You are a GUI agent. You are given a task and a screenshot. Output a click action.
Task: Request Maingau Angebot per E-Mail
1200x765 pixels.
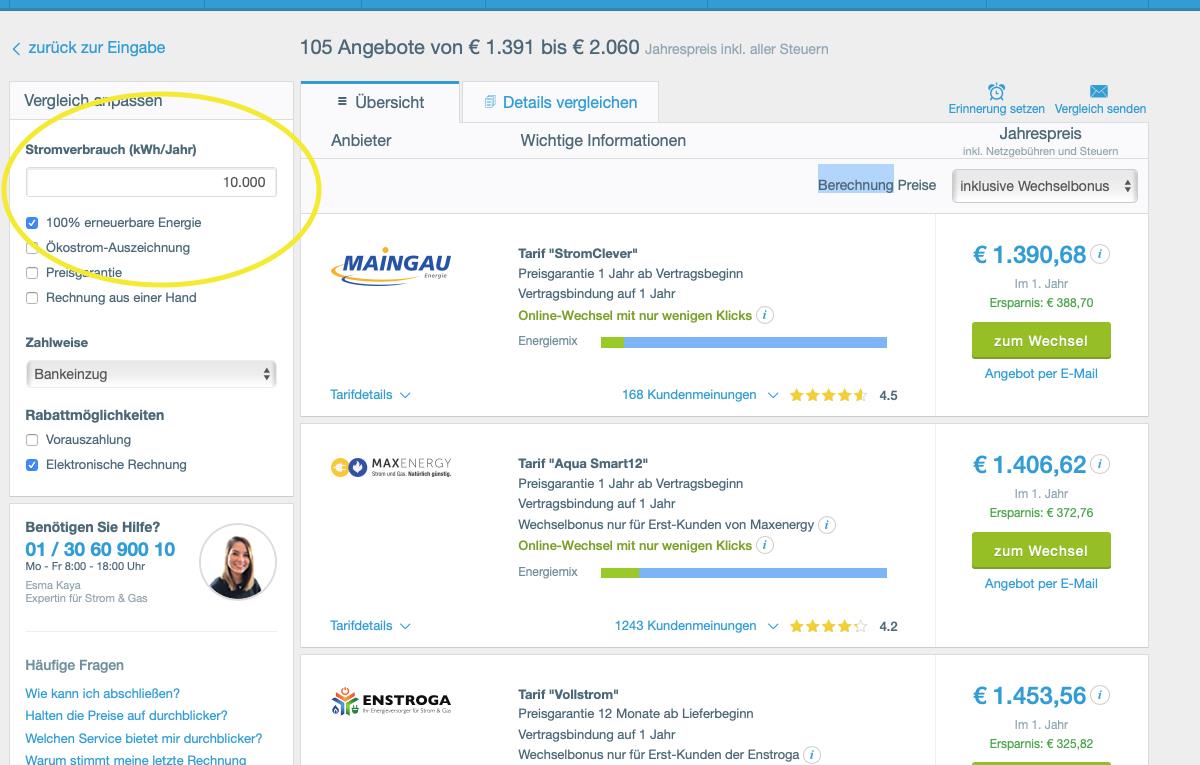click(1041, 374)
